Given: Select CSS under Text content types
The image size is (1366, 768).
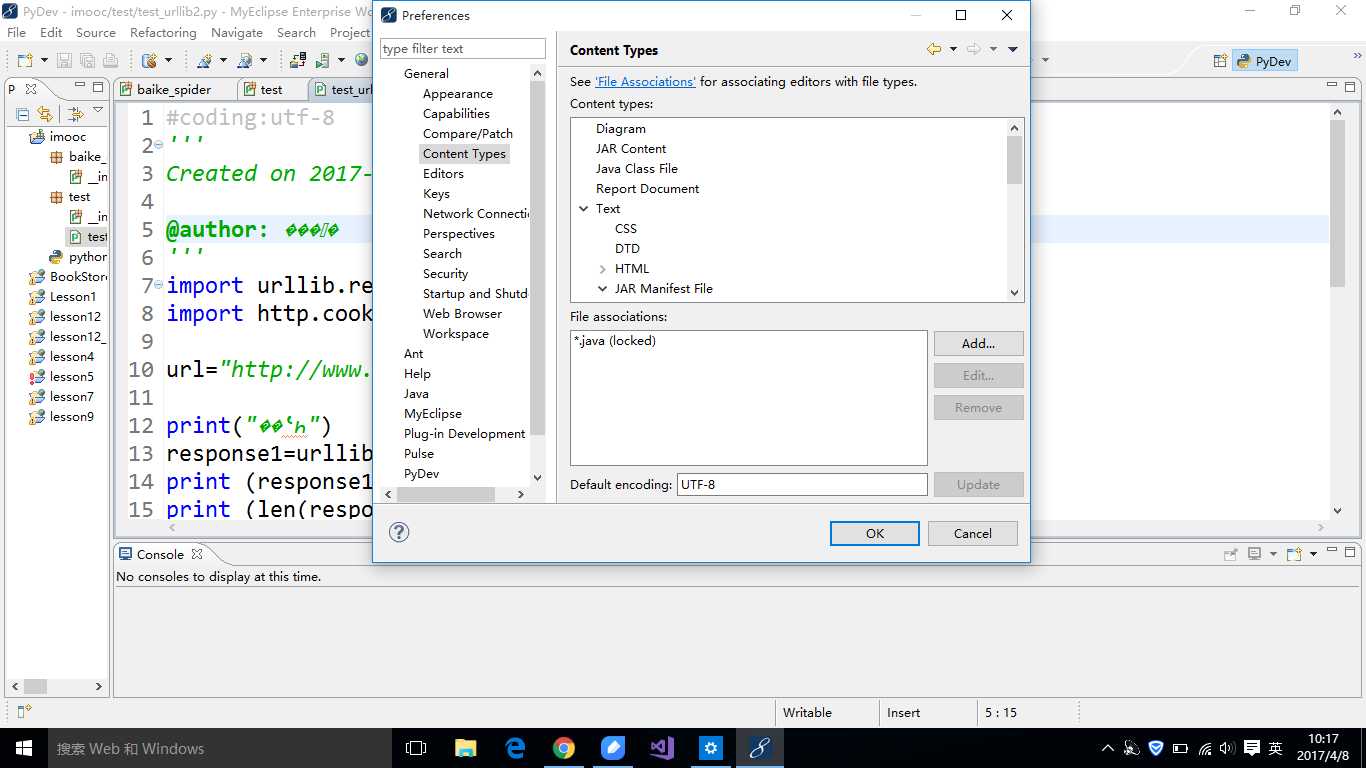Looking at the screenshot, I should tap(626, 229).
